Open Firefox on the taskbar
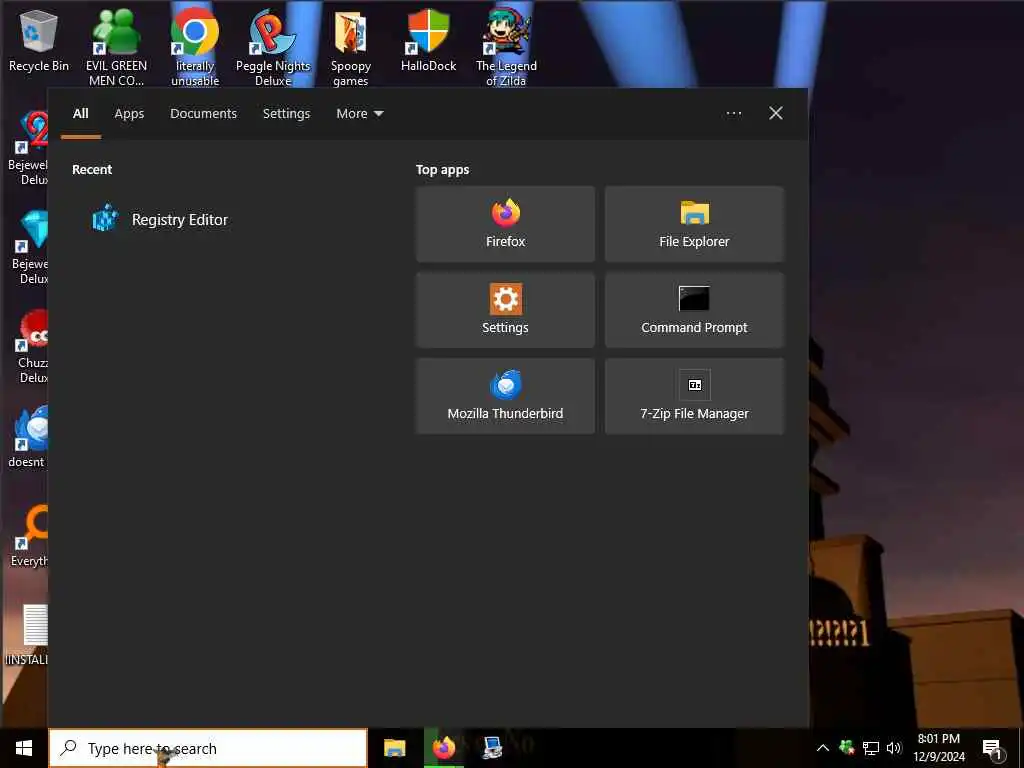Screen dimensions: 1024x768 pos(443,748)
